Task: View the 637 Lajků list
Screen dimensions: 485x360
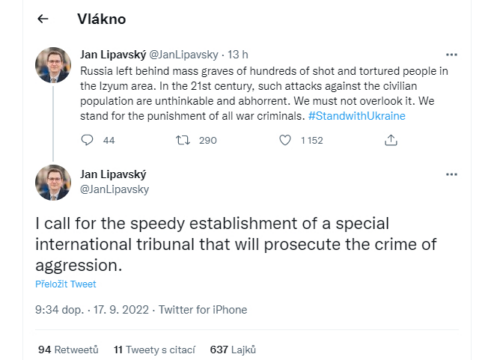Action: (233, 350)
